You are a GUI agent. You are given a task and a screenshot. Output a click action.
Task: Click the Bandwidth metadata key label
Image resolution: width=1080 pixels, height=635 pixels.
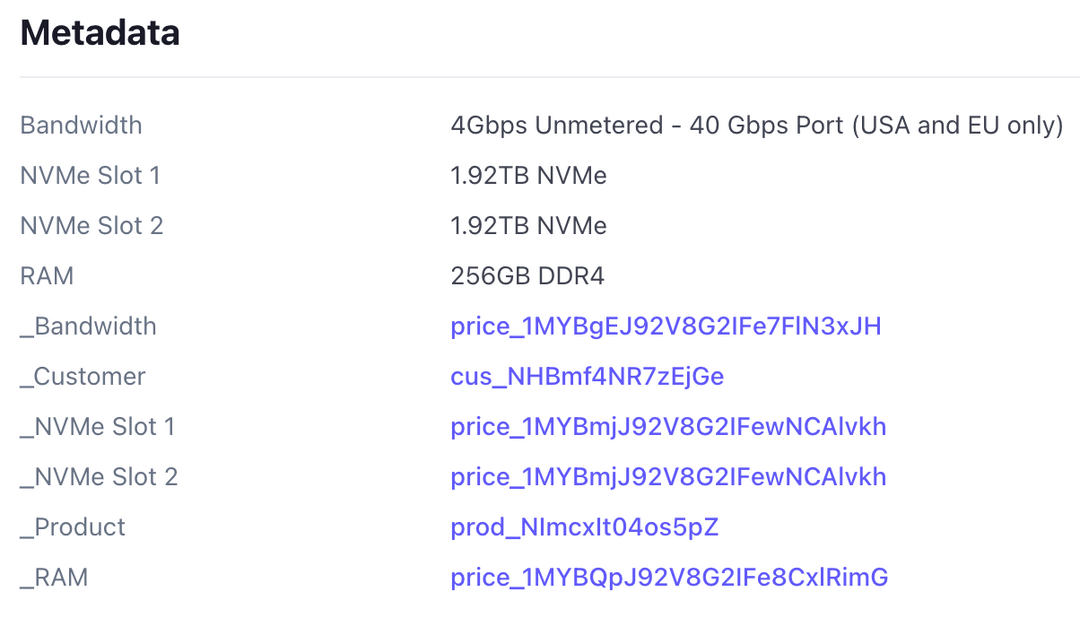pos(80,125)
